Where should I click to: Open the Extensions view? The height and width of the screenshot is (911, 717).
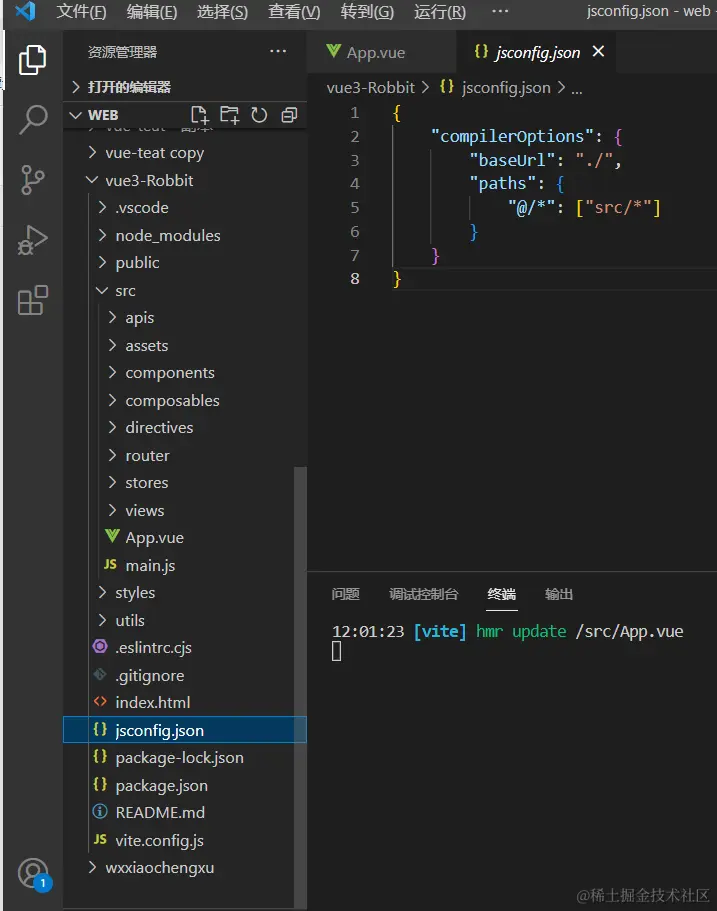(x=33, y=300)
